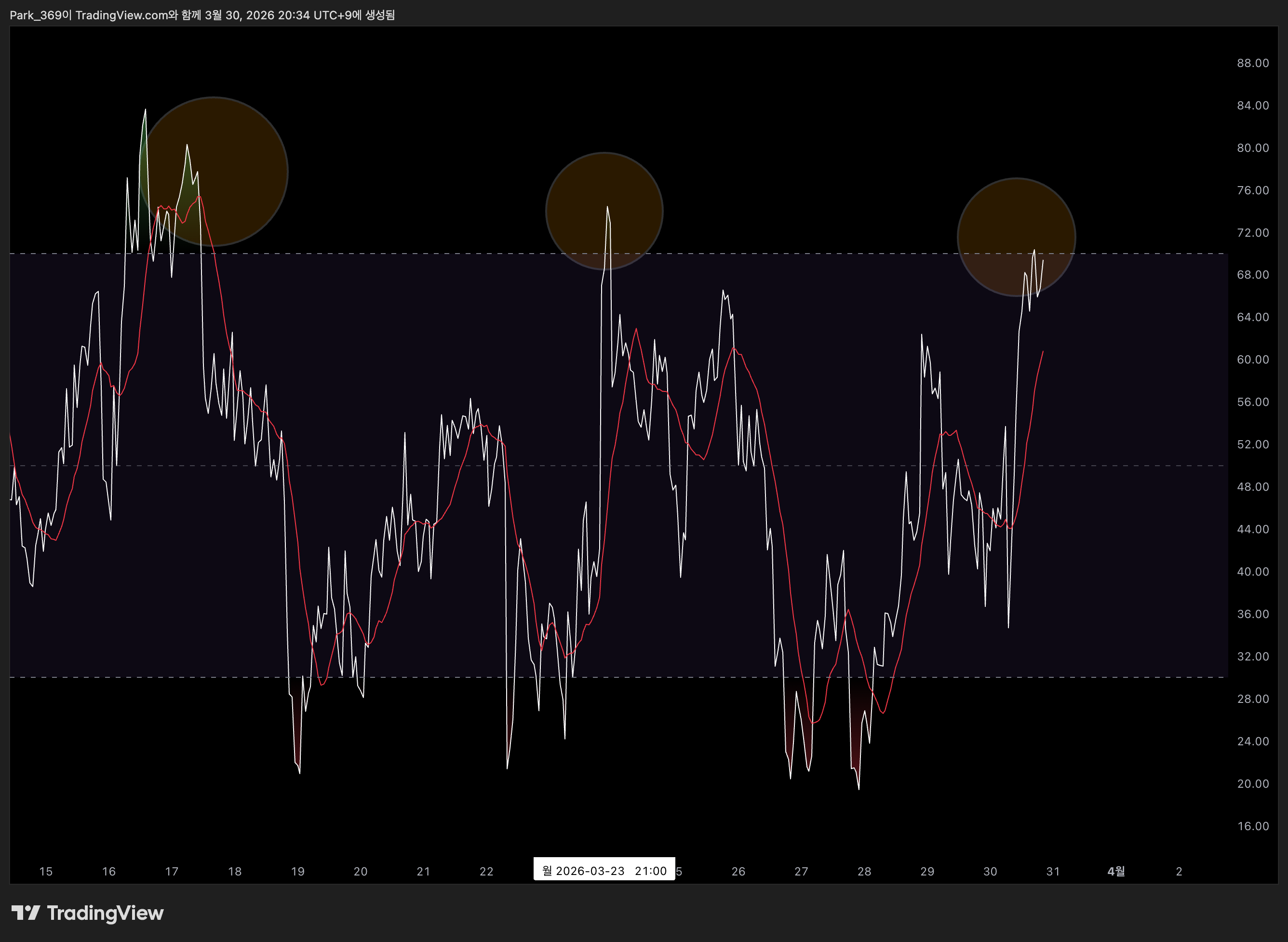This screenshot has width=1288, height=942.
Task: Pick the day "22" time axis label
Action: [486, 871]
